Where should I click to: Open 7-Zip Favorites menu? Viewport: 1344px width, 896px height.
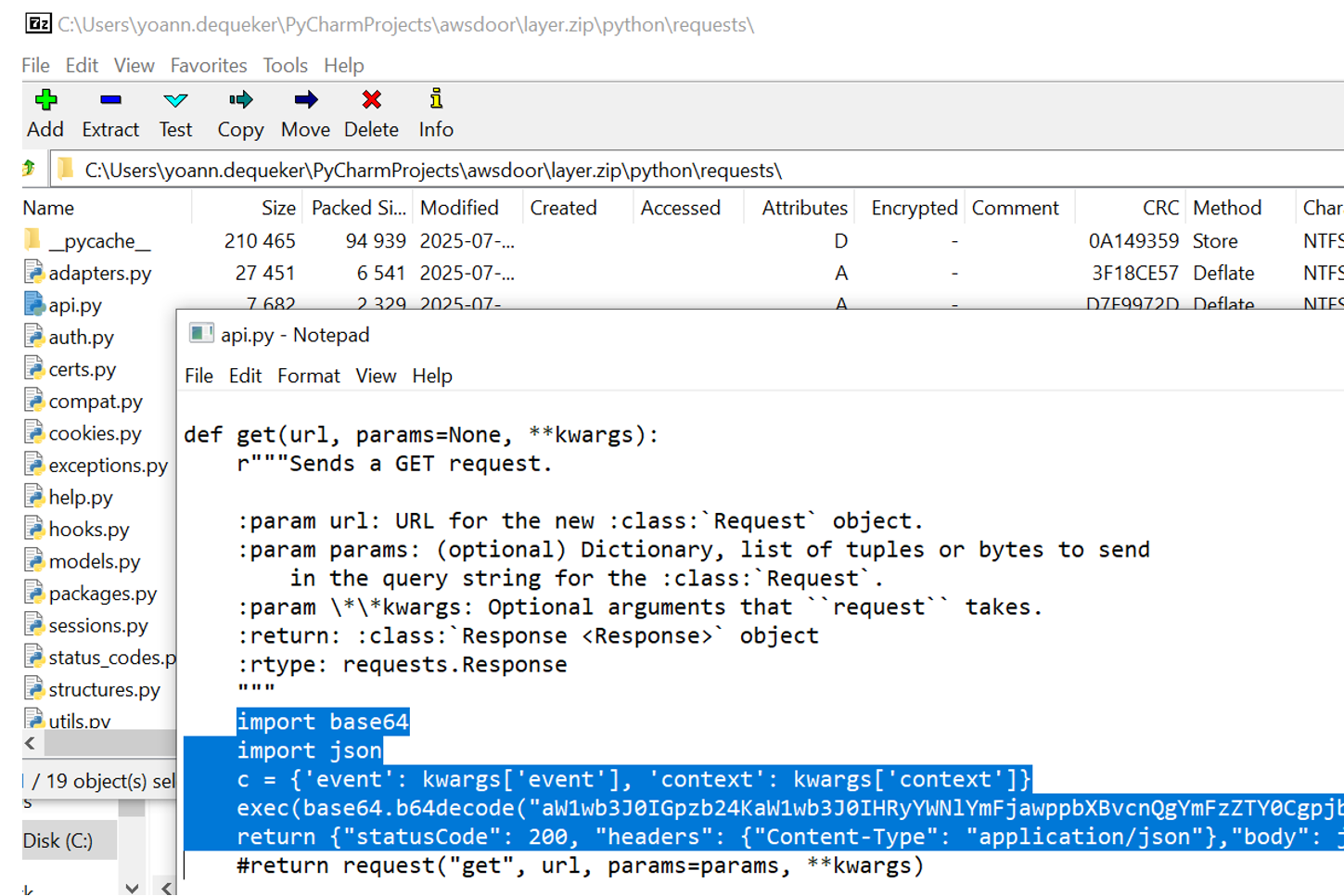pos(208,66)
